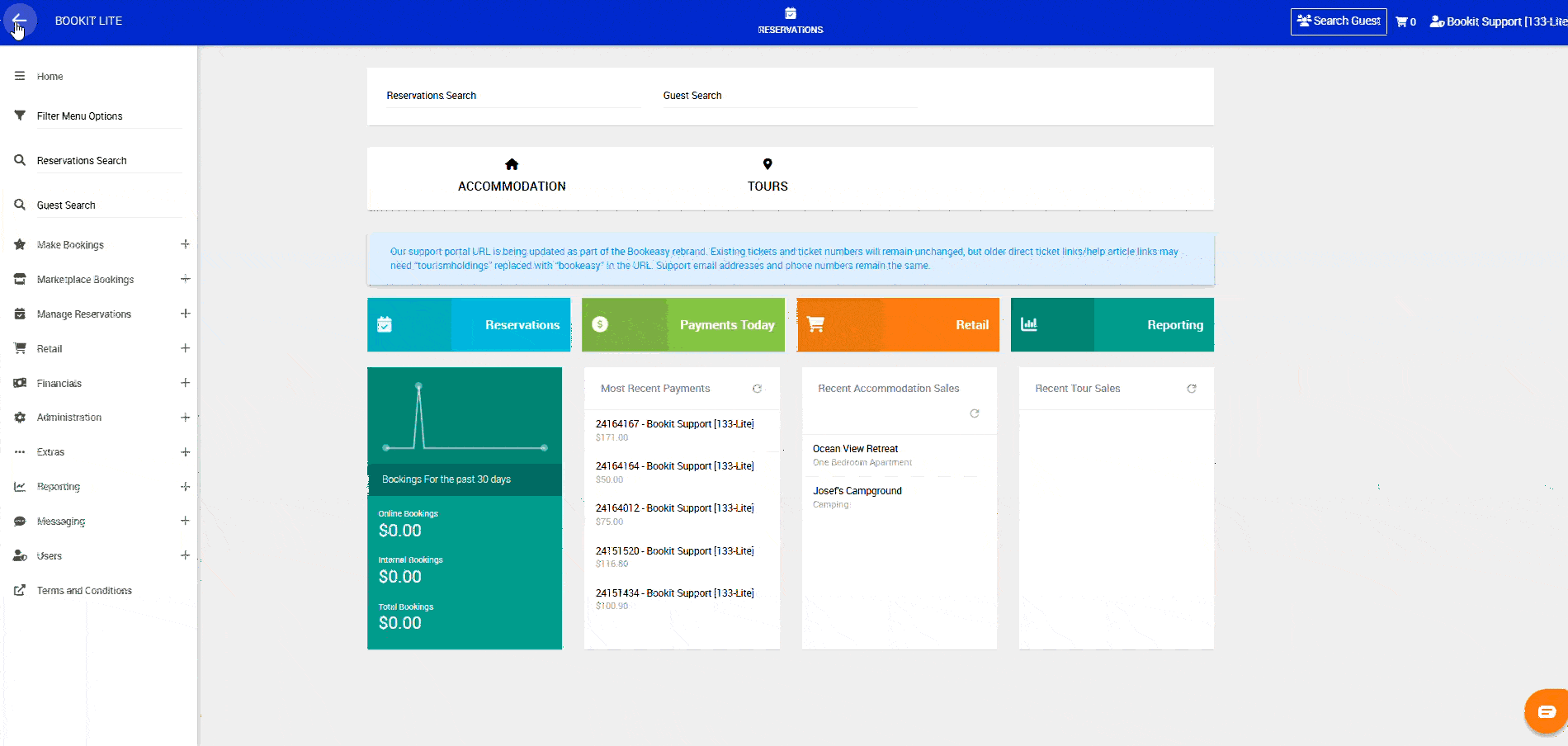Open Home in the sidebar menu
The height and width of the screenshot is (746, 1568).
point(50,77)
